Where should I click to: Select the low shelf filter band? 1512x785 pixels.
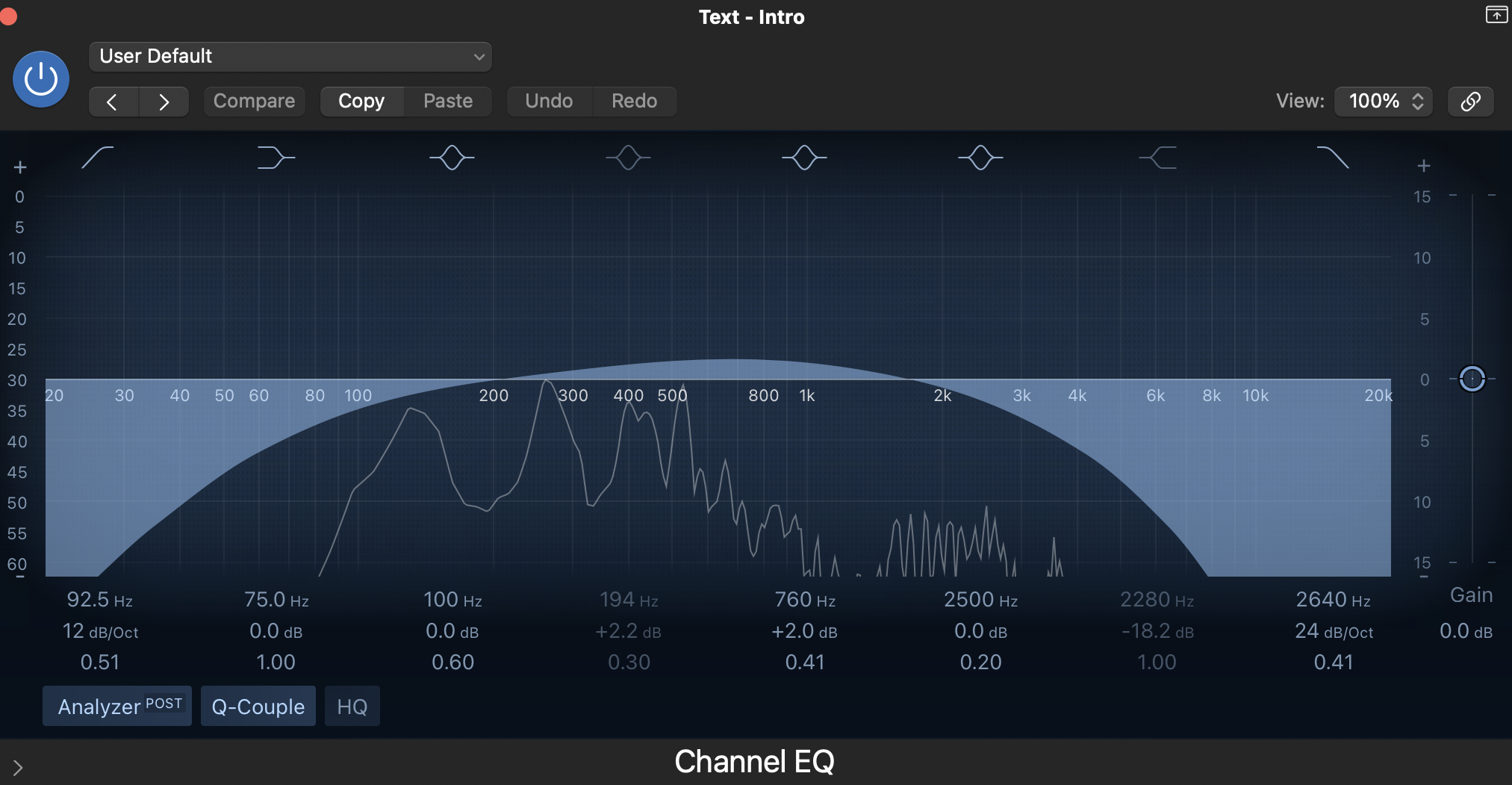tap(275, 157)
